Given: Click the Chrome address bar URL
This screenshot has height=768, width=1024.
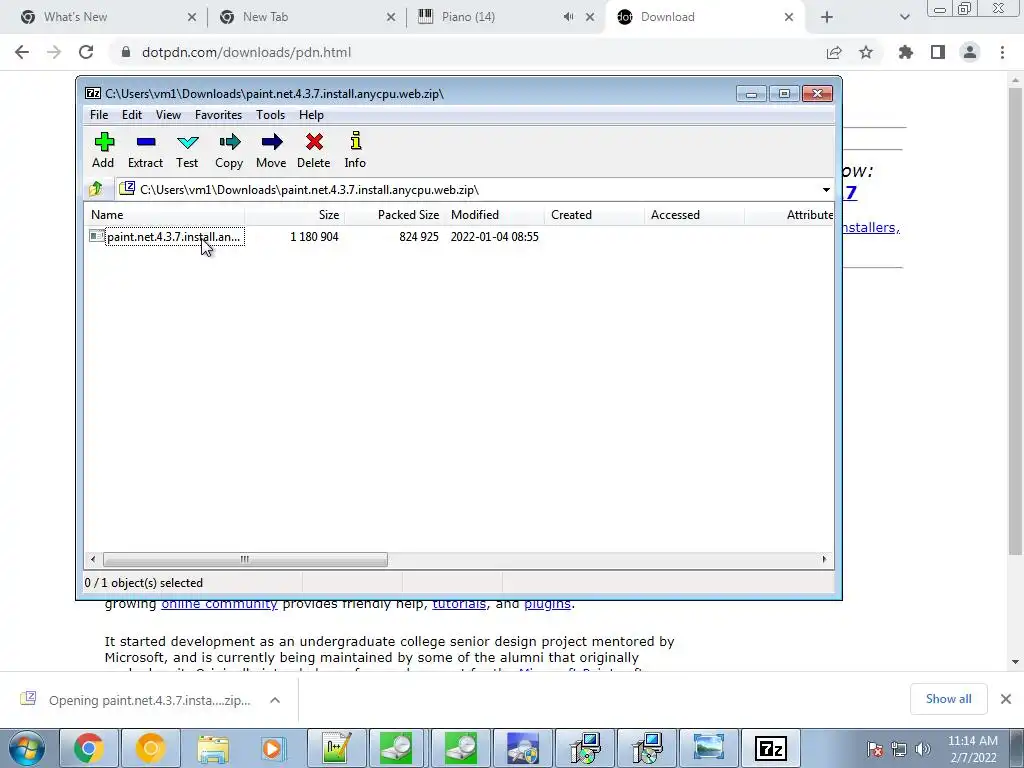Looking at the screenshot, I should tap(246, 52).
